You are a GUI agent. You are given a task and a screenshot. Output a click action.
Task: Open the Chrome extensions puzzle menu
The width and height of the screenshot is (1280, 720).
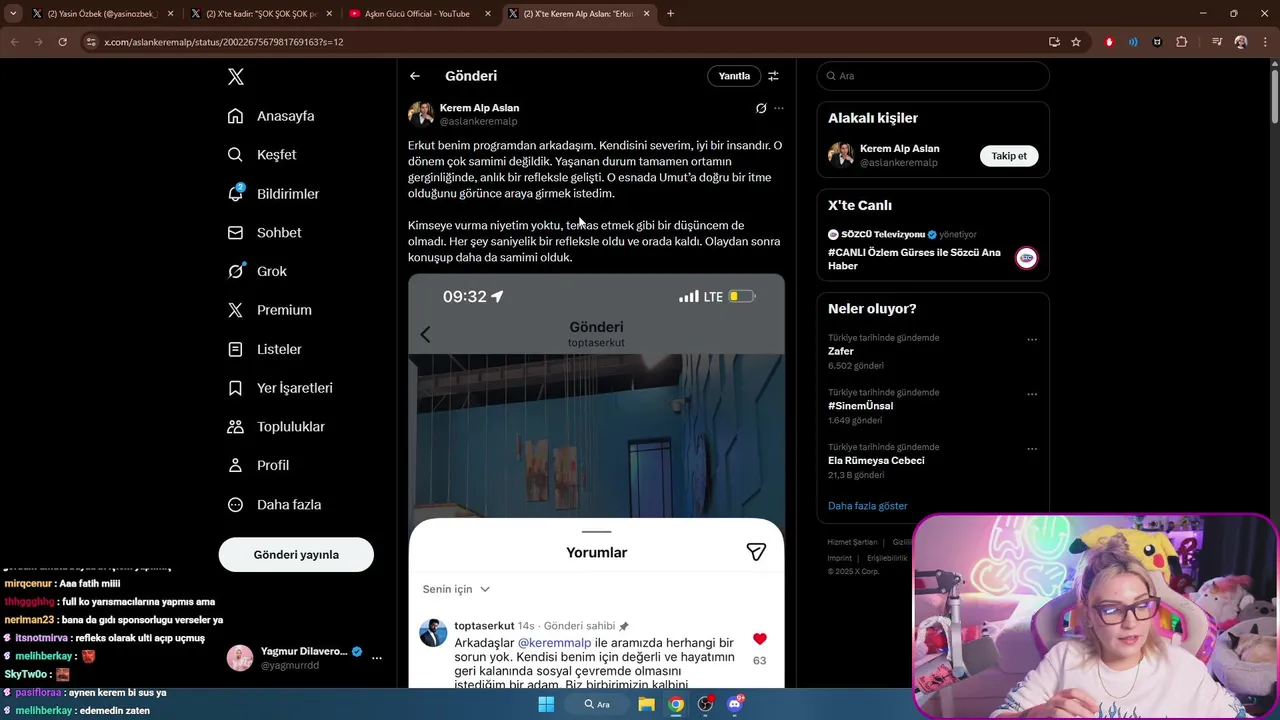[1182, 42]
